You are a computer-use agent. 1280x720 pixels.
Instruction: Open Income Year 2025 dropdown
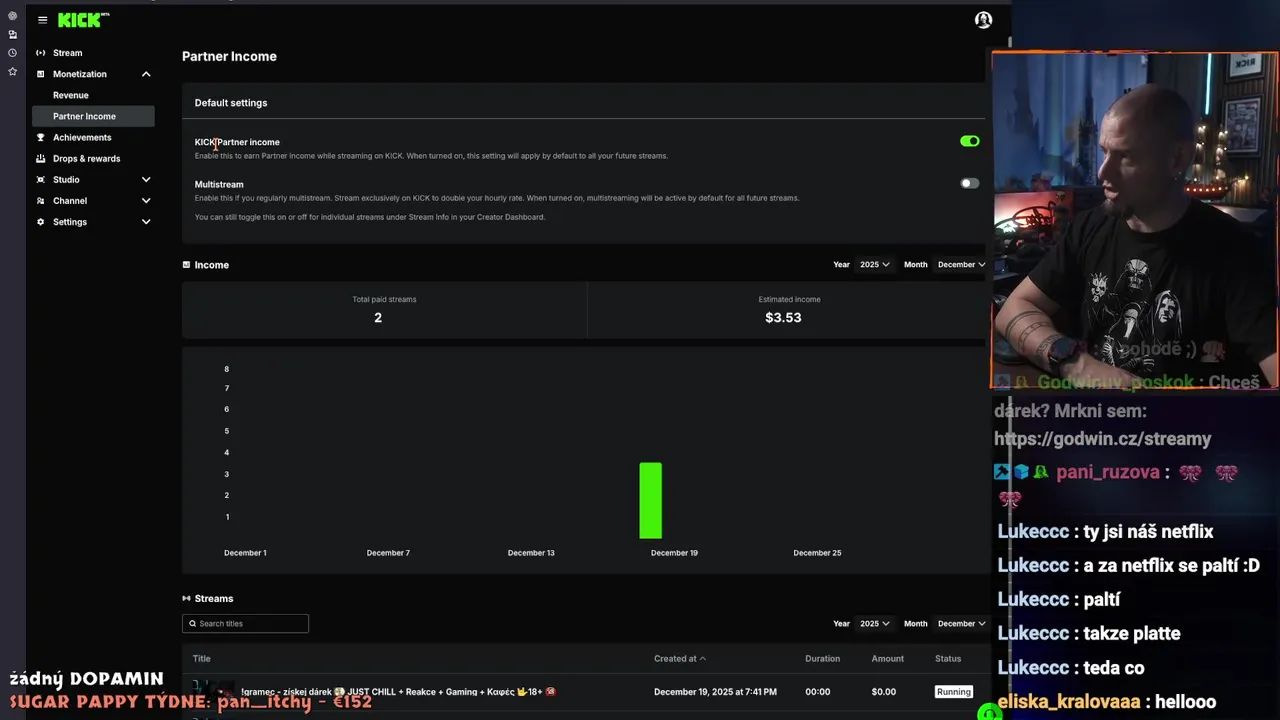click(x=874, y=265)
